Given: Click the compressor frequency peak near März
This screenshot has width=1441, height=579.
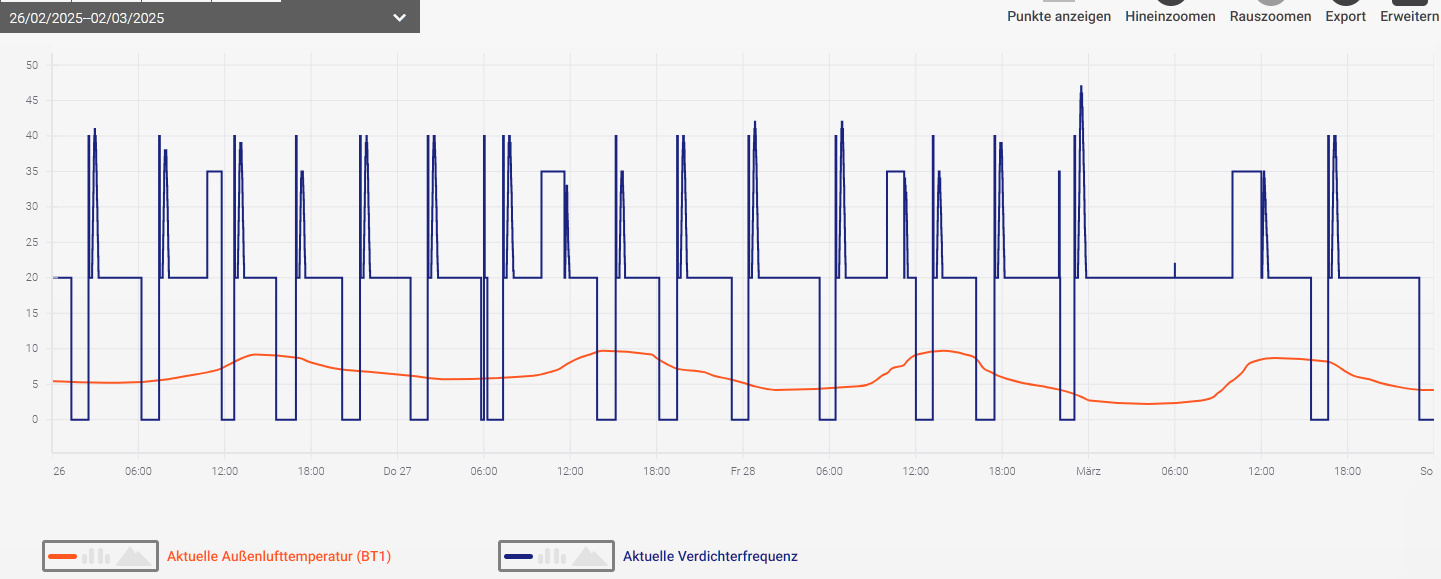Looking at the screenshot, I should pos(1081,88).
